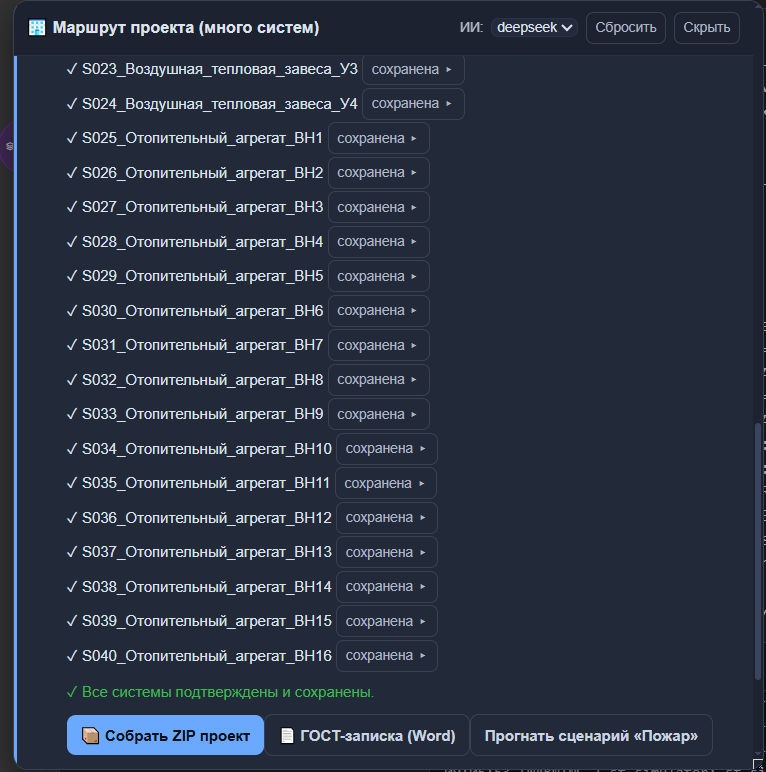The width and height of the screenshot is (766, 772).
Task: Expand сохранена for S031 Отопительный агрегат ВН7
Action: pos(379,345)
